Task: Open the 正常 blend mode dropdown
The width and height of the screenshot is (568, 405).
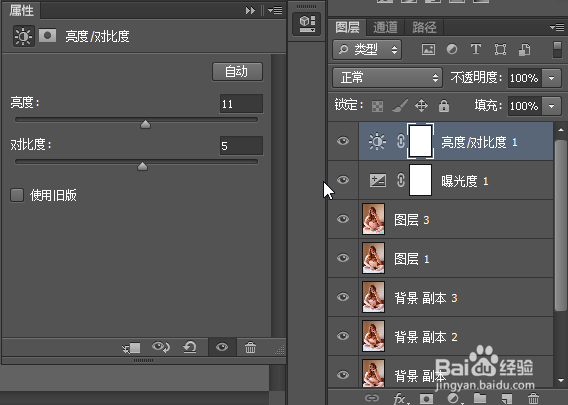Action: (387, 78)
